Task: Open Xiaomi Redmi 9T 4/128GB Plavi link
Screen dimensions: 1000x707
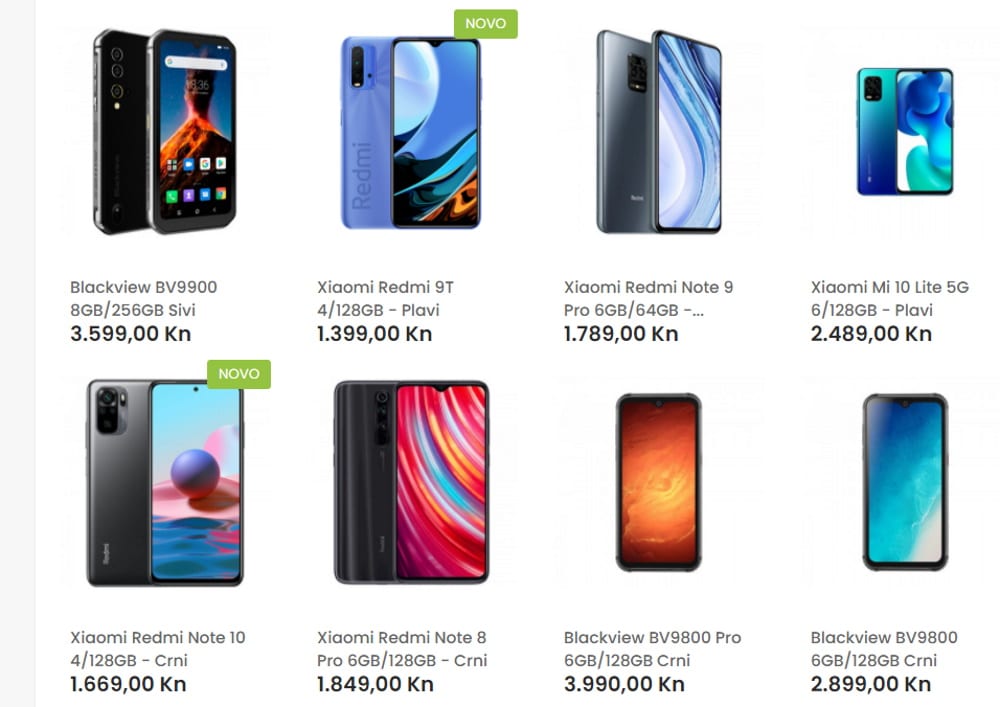Action: [385, 298]
